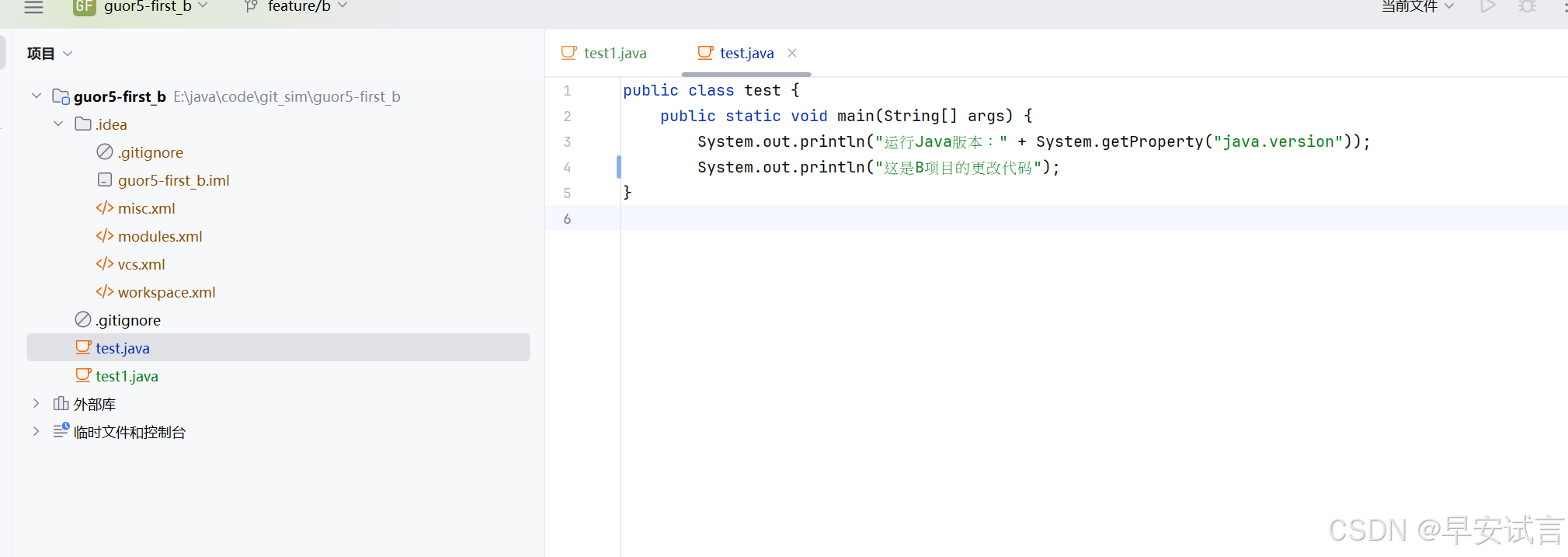Click the Debug bug icon
Screen dimensions: 1568x557
point(1527,6)
